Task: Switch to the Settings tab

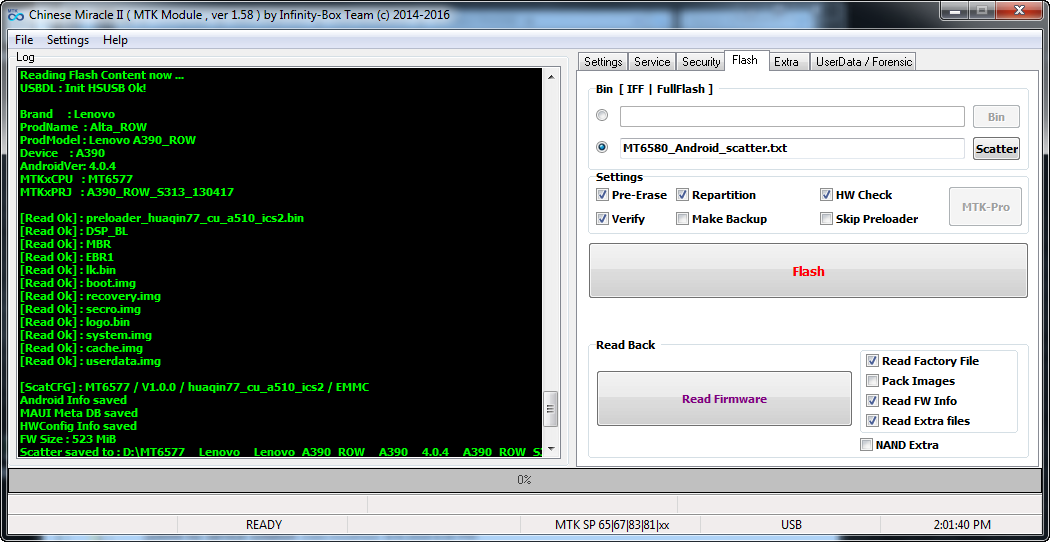Action: [603, 62]
